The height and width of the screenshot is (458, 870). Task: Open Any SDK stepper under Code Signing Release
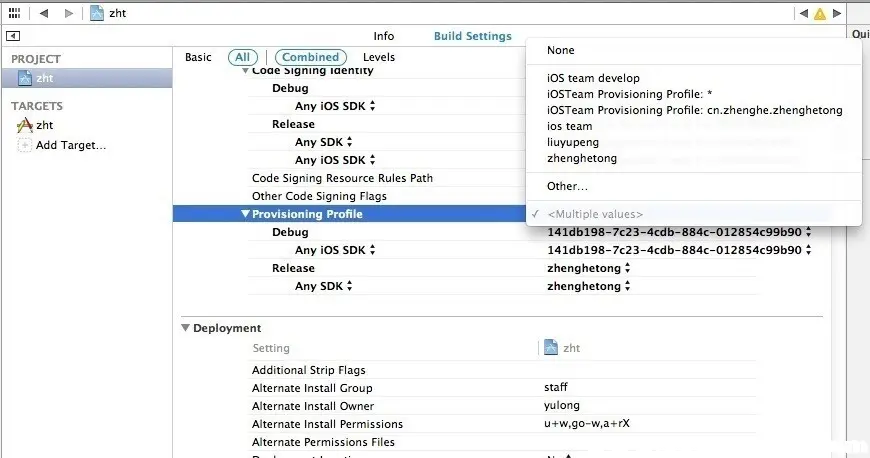[x=349, y=142]
